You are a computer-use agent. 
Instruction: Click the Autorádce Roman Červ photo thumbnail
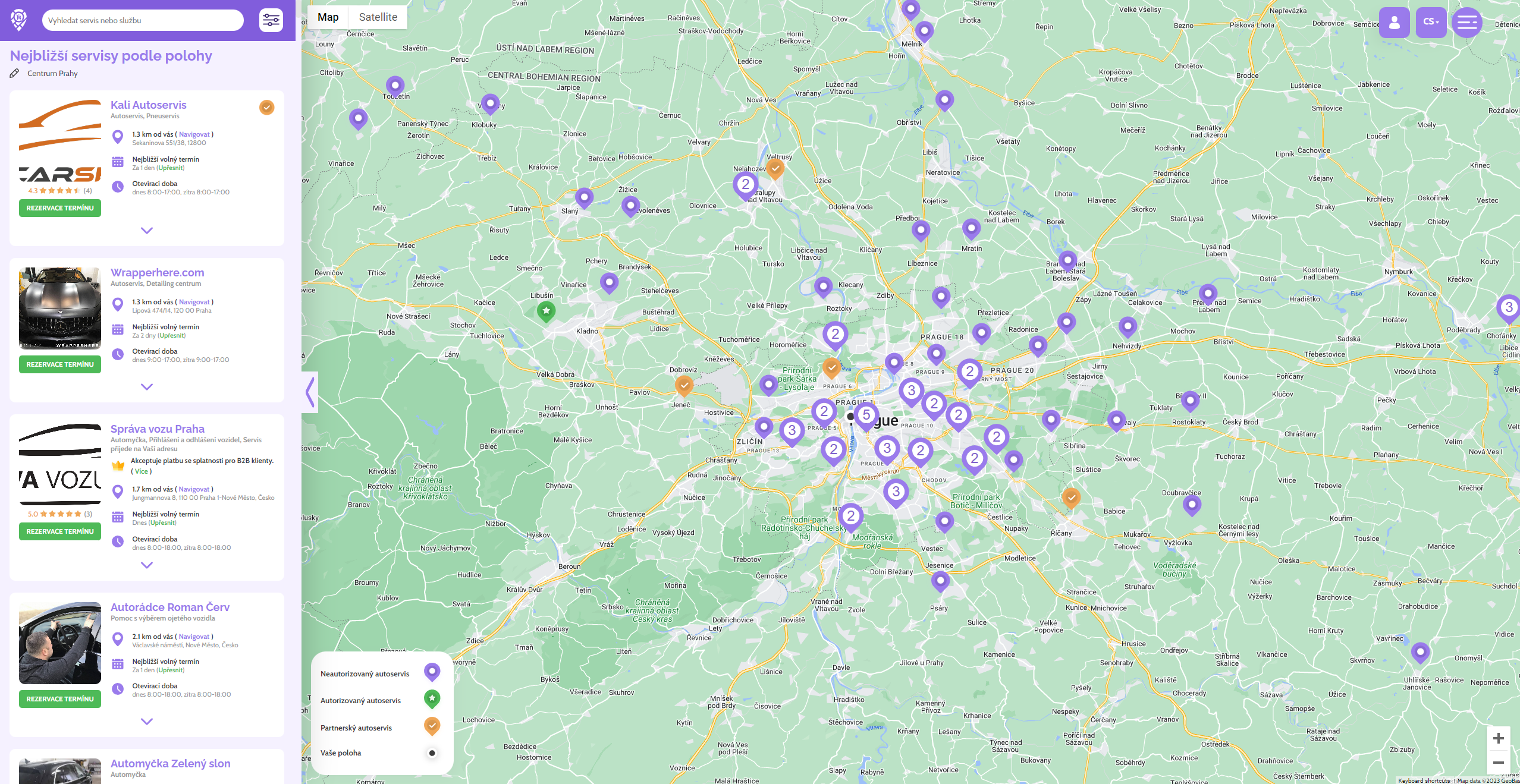click(60, 643)
